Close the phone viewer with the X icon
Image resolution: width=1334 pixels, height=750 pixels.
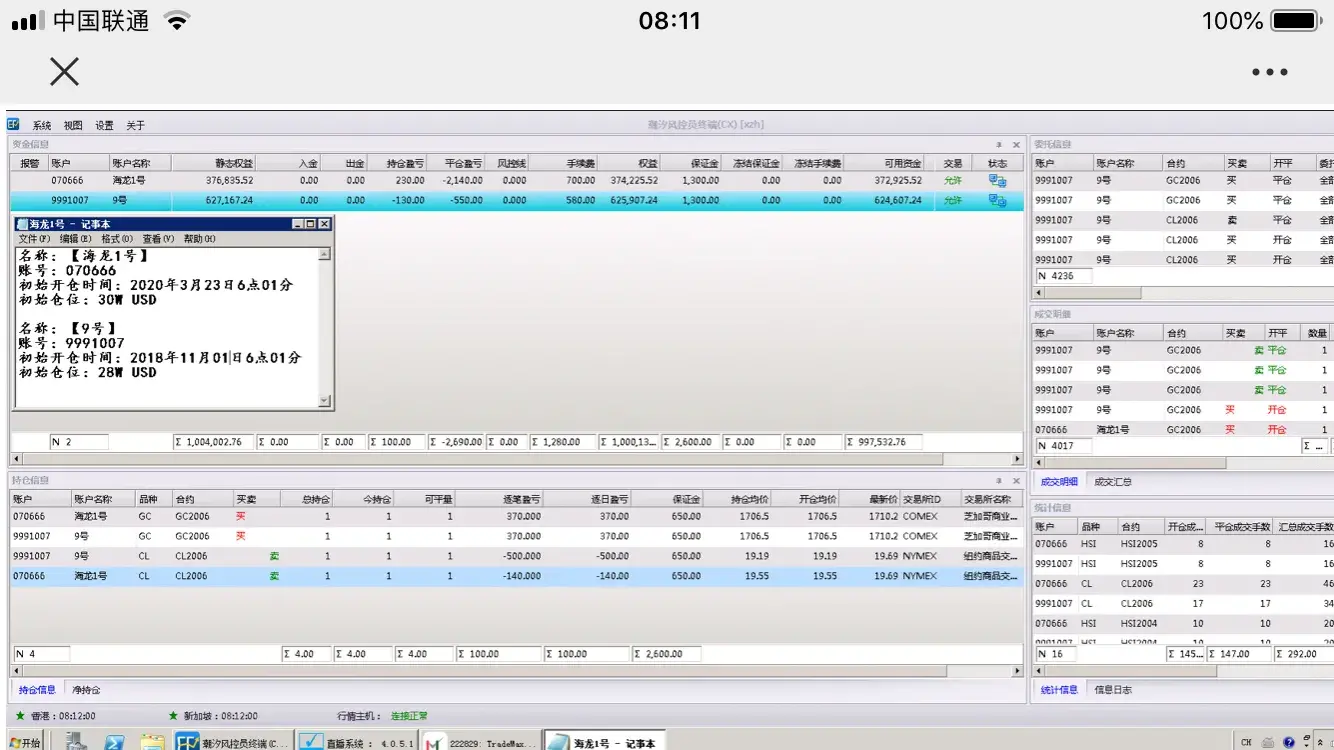[64, 71]
